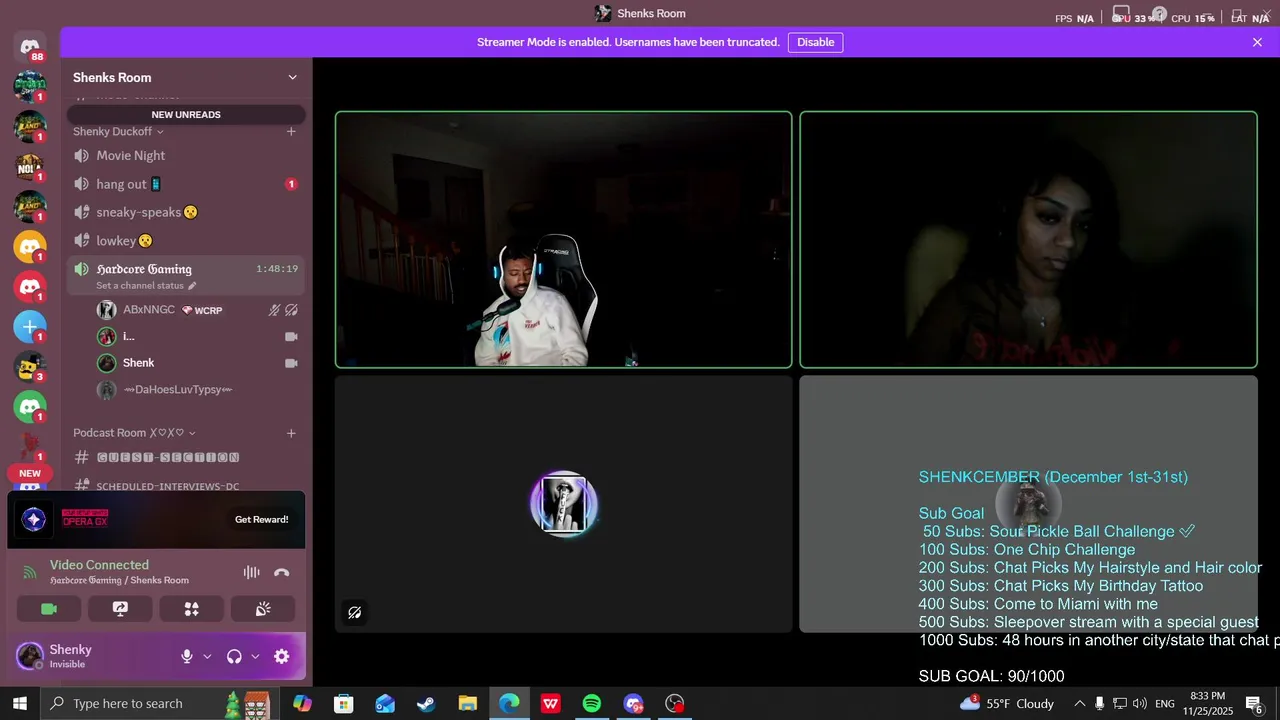Screen dimensions: 1280x720
Task: Join Movie Night voice channel
Action: pyautogui.click(x=186, y=156)
